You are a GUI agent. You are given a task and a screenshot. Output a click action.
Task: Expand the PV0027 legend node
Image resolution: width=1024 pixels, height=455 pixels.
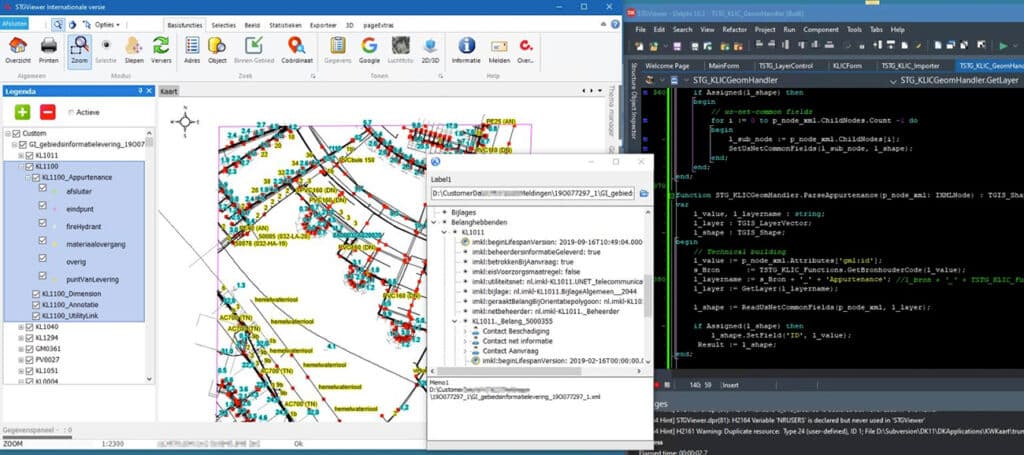tap(21, 360)
